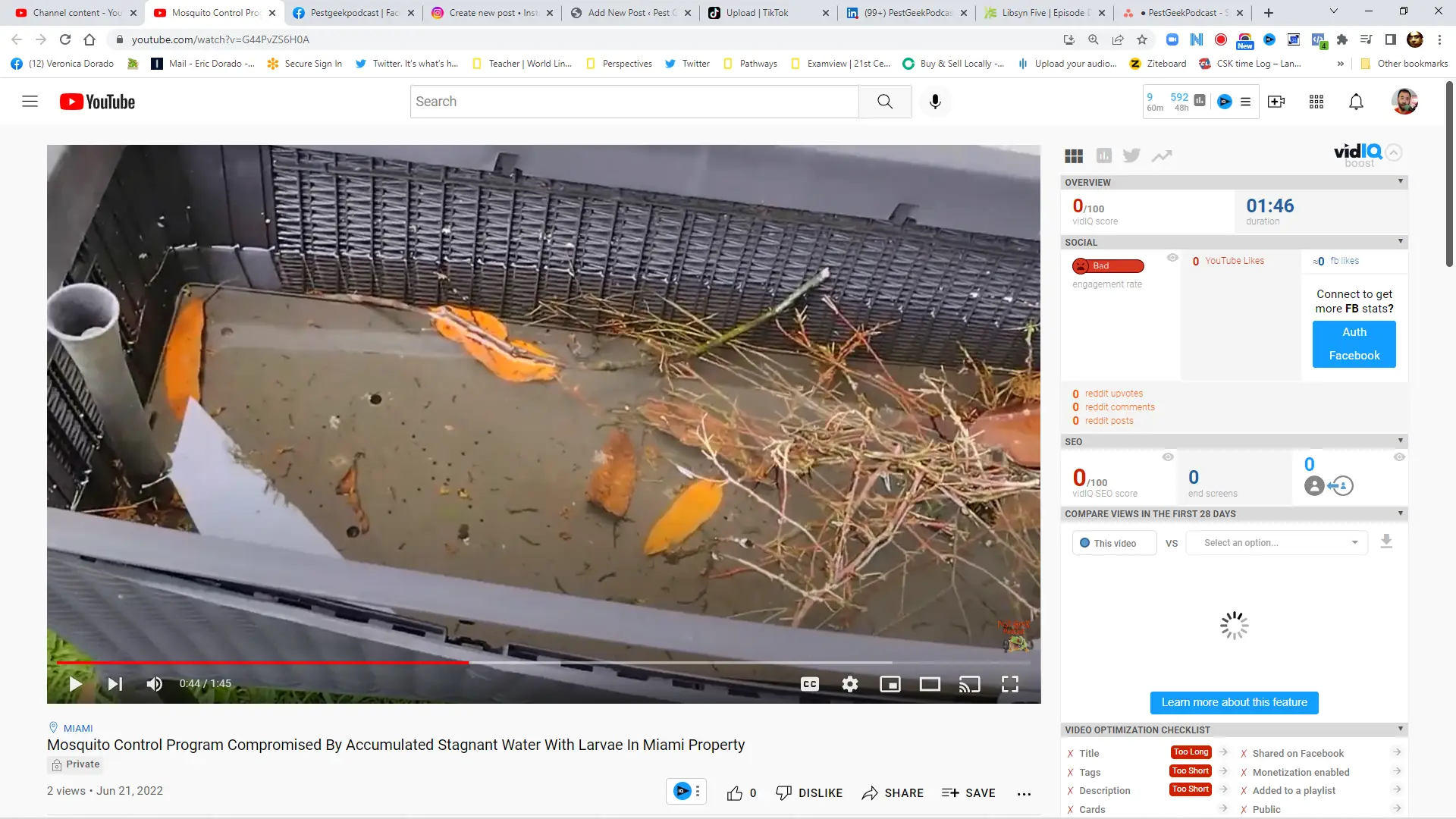Click the YouTube search input field
The width and height of the screenshot is (1456, 819).
coord(634,102)
